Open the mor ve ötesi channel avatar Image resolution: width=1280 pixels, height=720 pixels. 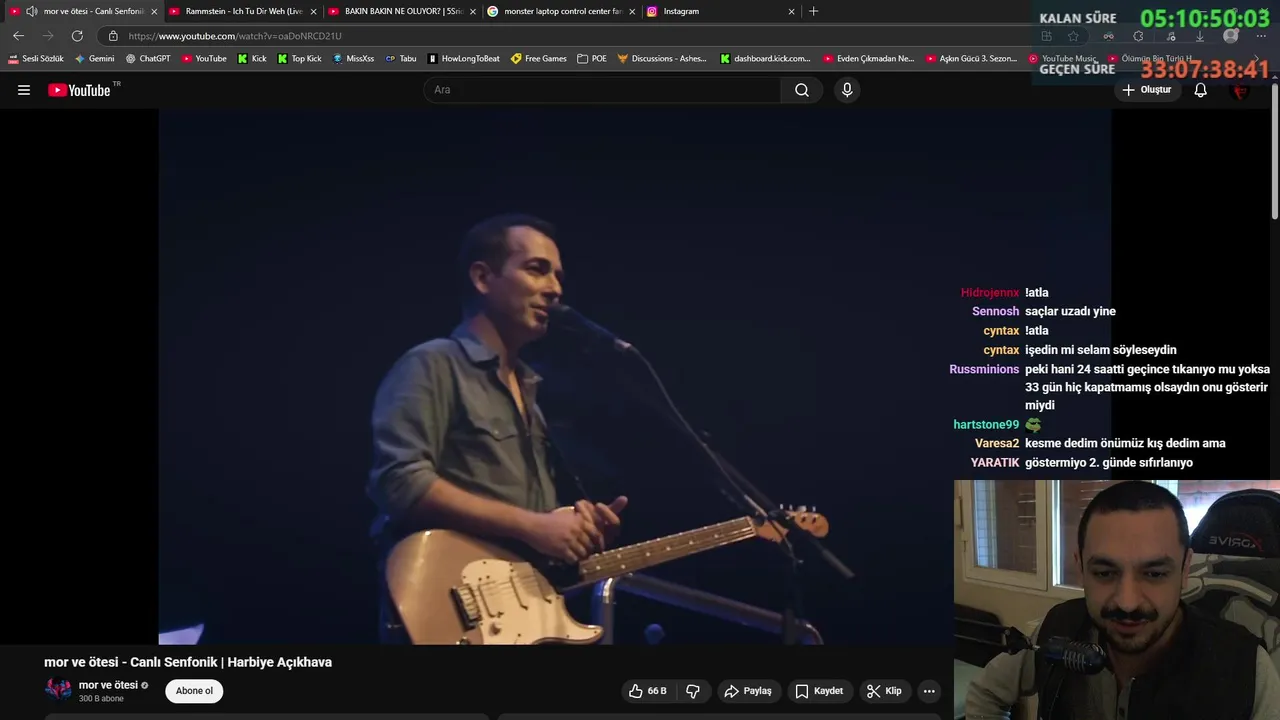click(58, 690)
